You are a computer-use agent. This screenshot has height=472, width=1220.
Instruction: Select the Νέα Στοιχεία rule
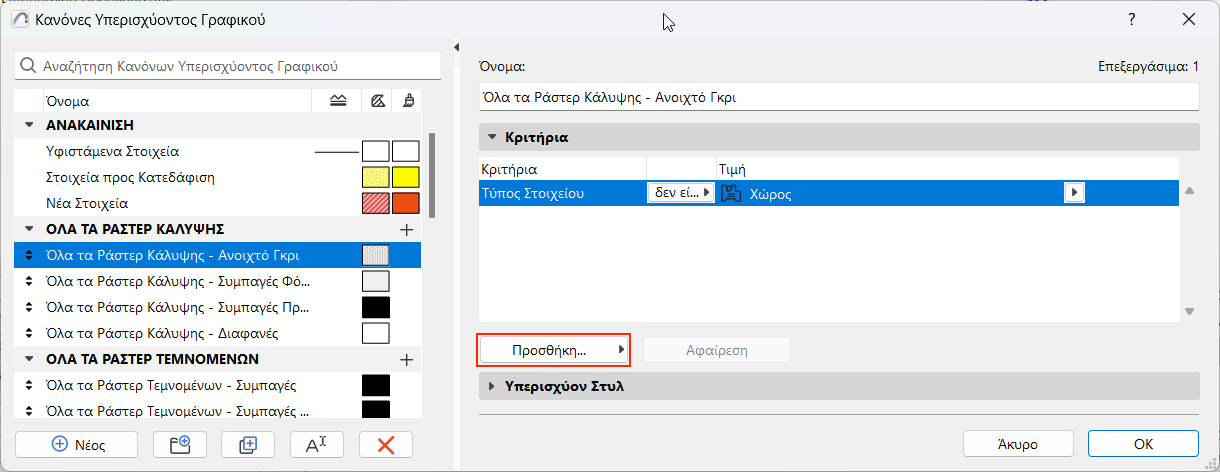(87, 203)
